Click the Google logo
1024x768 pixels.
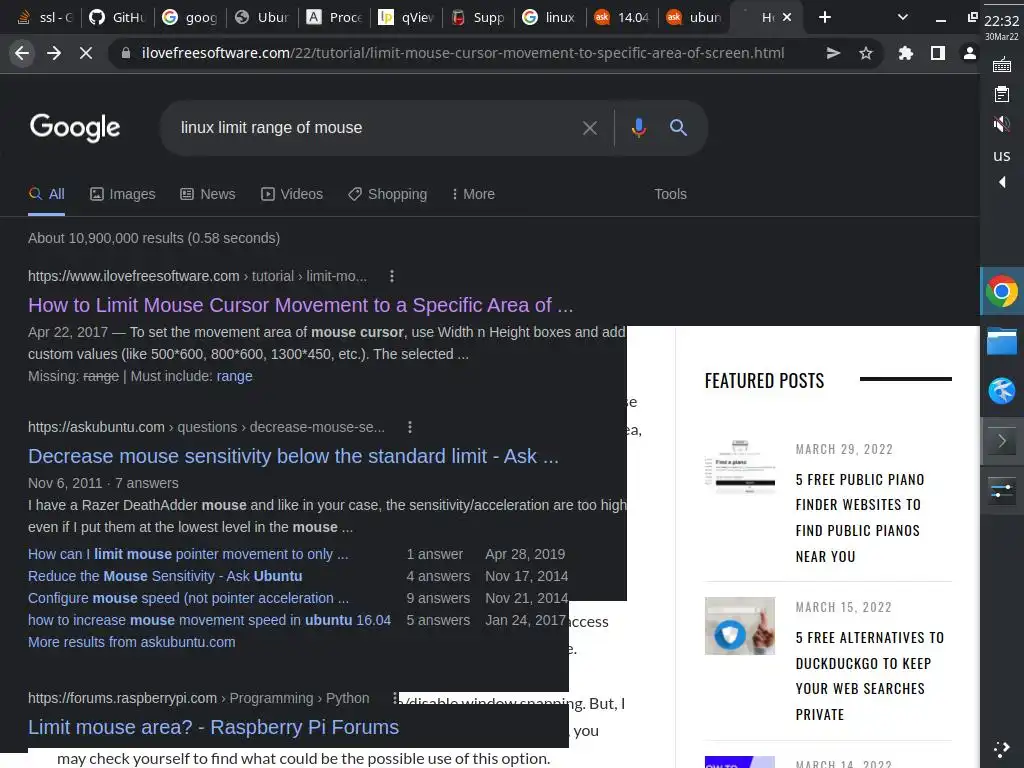tap(75, 127)
